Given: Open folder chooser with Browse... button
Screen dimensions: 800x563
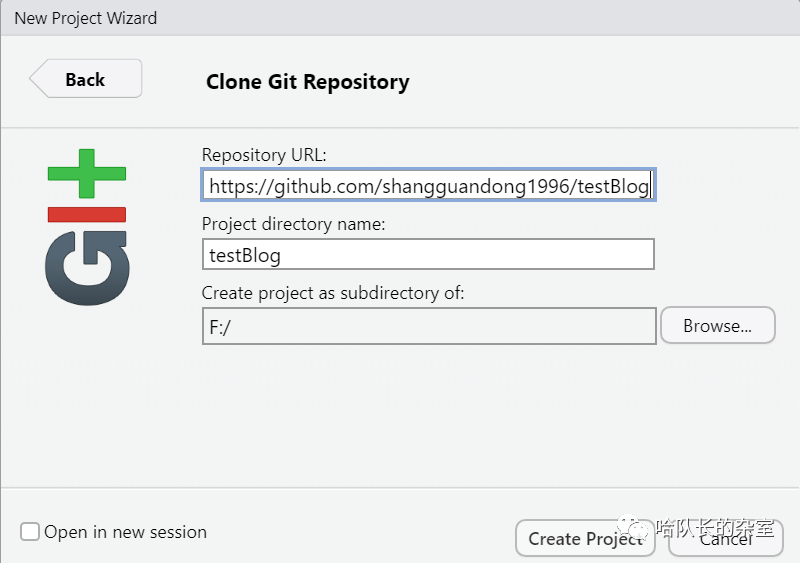Looking at the screenshot, I should point(718,325).
